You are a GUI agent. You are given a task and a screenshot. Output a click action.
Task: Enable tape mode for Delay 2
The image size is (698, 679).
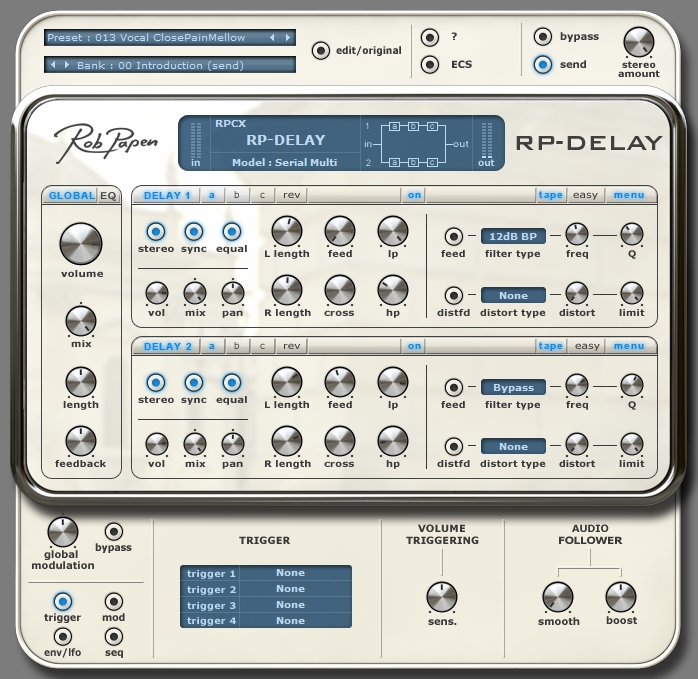click(550, 346)
